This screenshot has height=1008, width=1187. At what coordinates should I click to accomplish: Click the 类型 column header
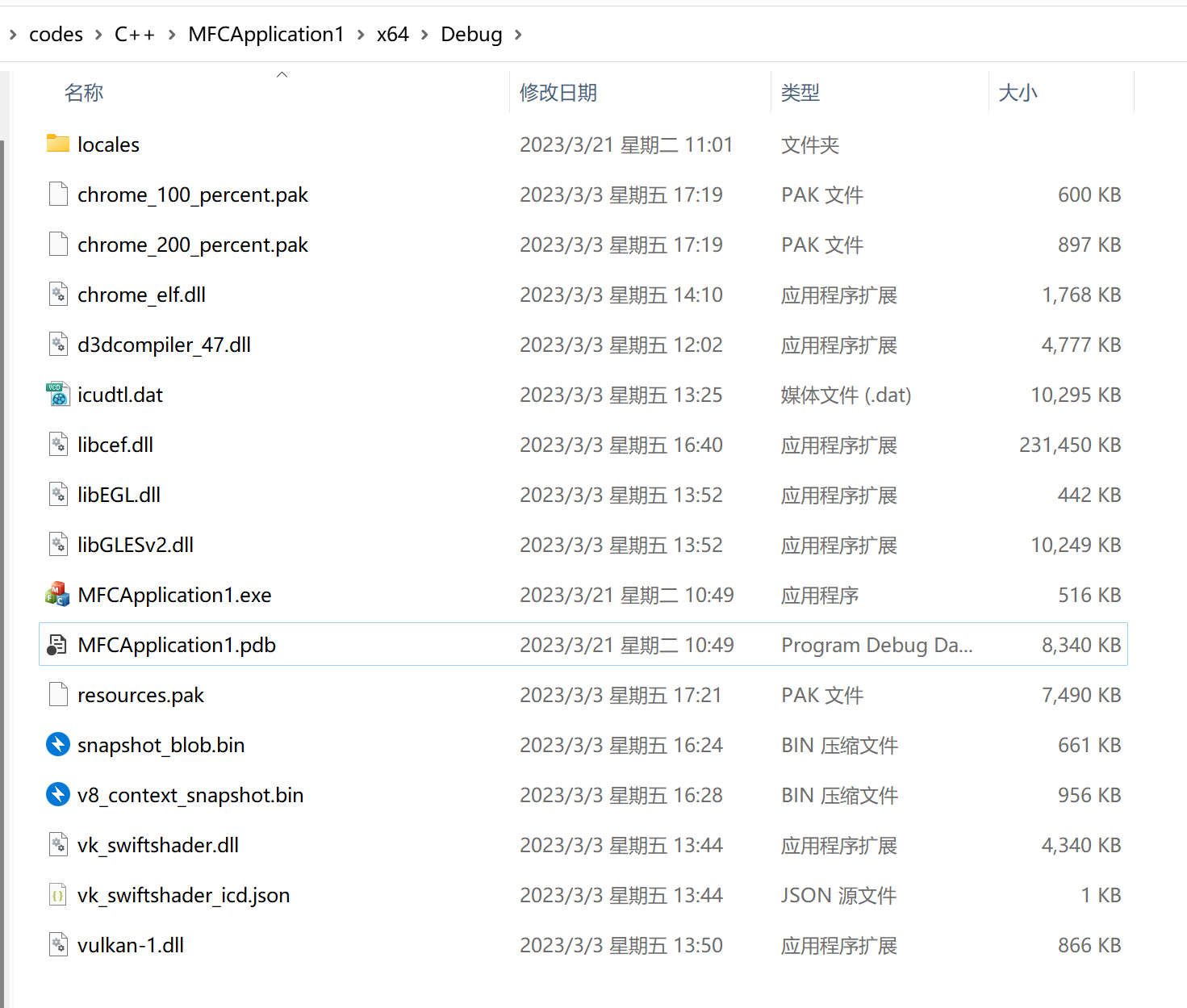click(x=800, y=93)
